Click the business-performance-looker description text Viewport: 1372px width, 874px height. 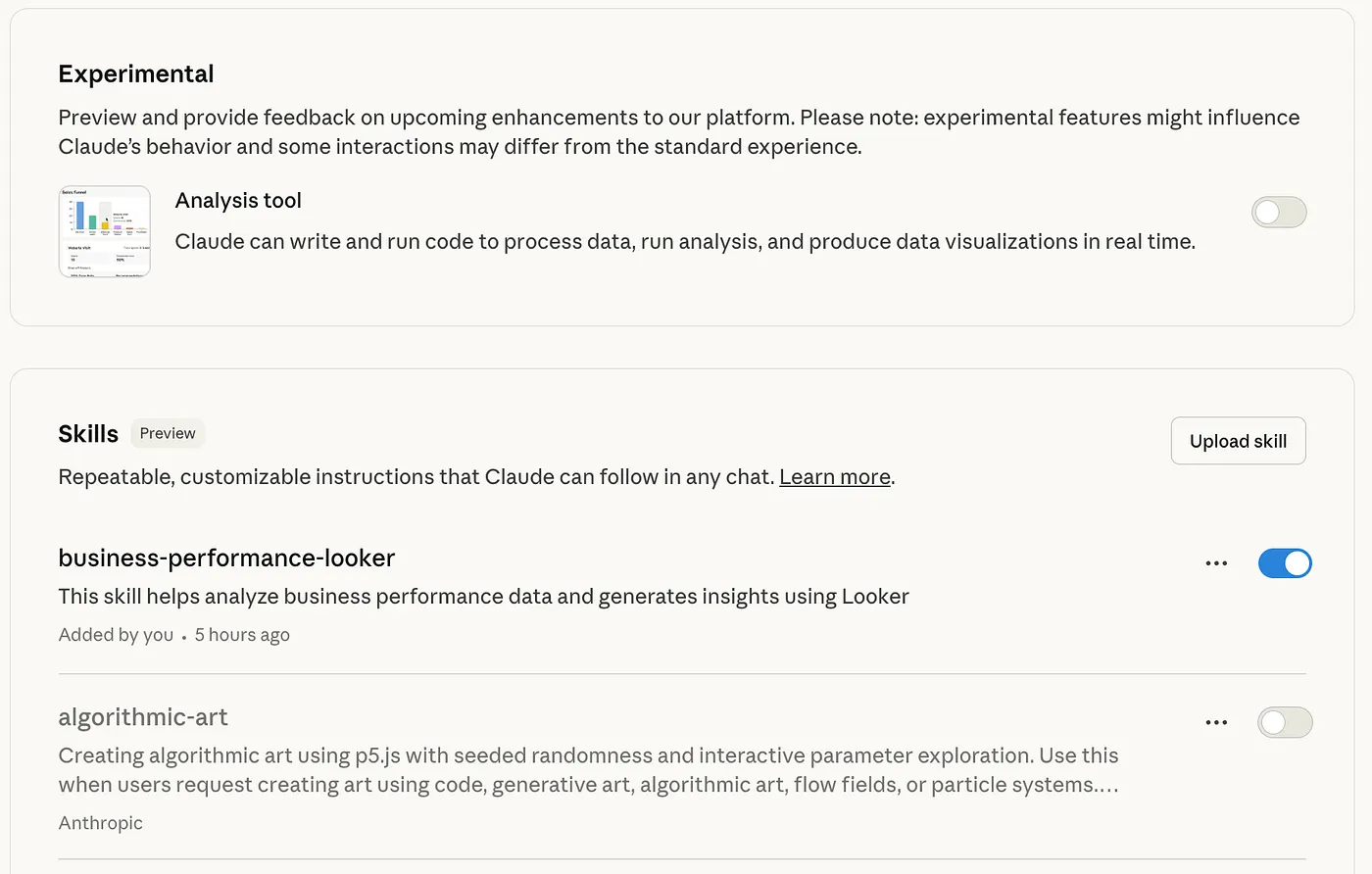pyautogui.click(x=483, y=596)
